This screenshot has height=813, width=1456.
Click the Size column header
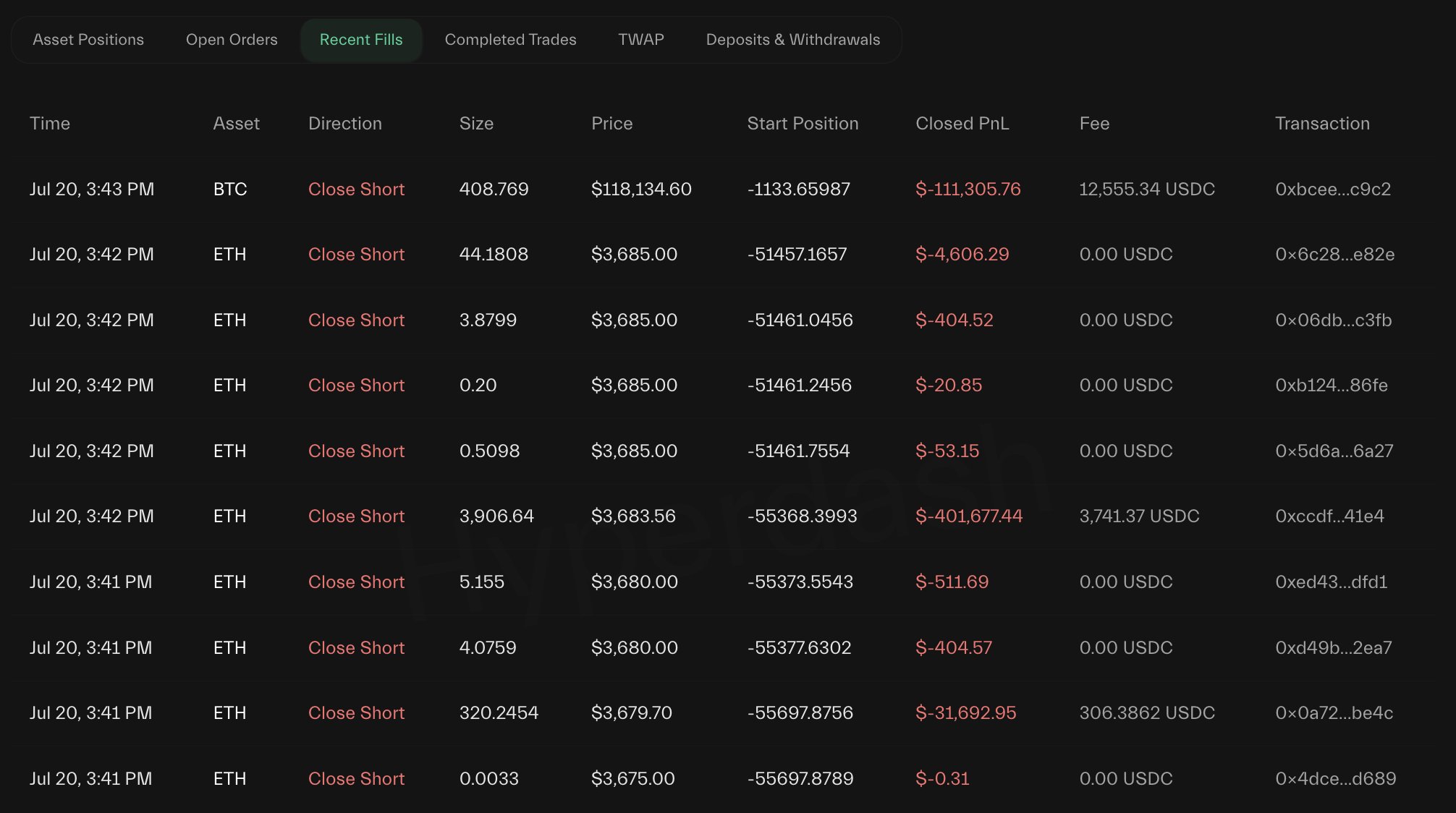tap(477, 124)
